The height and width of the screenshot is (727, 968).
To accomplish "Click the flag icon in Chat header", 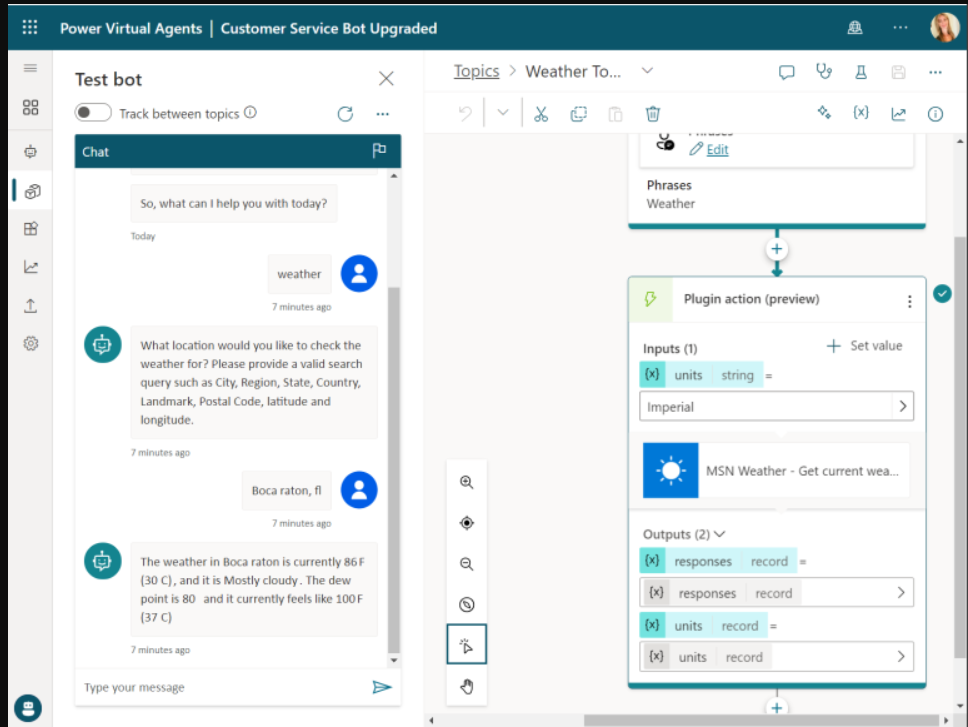I will point(379,151).
